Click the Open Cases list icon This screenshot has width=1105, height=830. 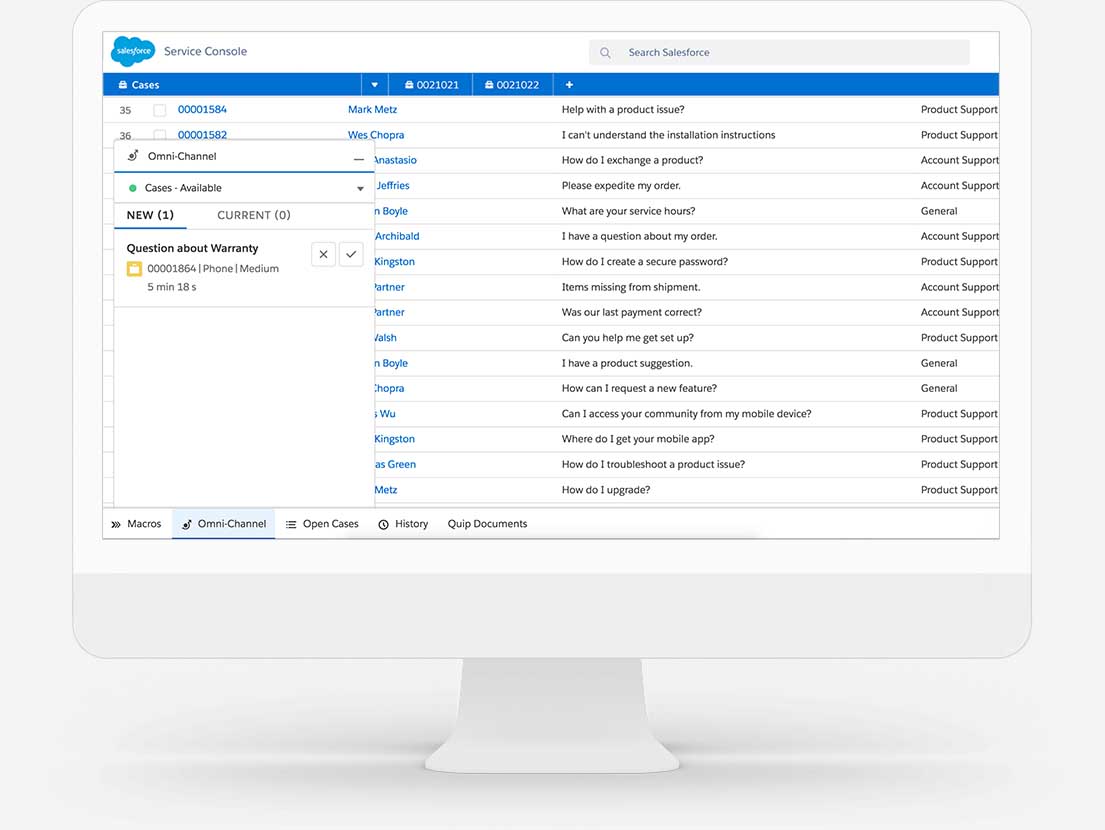[290, 523]
